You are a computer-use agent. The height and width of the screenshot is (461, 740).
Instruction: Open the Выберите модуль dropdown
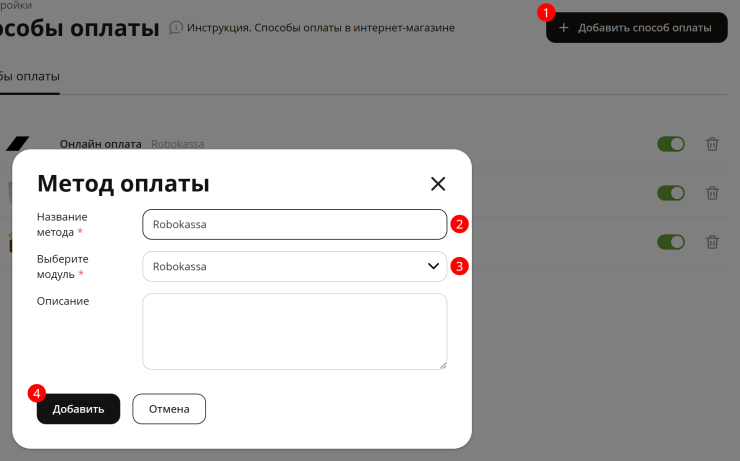pos(294,267)
